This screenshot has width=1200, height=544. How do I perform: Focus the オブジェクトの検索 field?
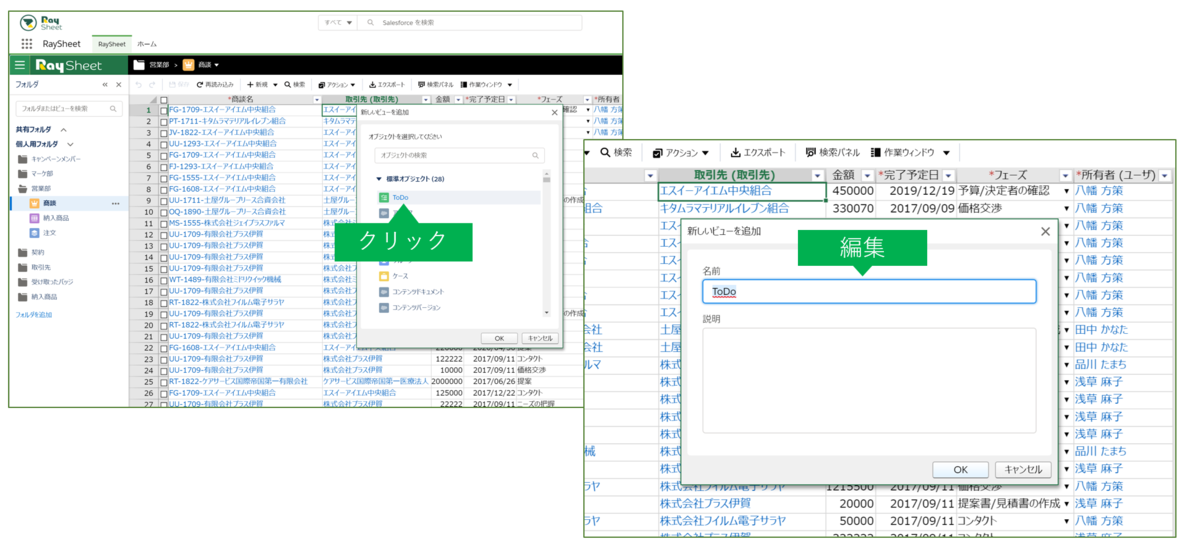tap(460, 155)
